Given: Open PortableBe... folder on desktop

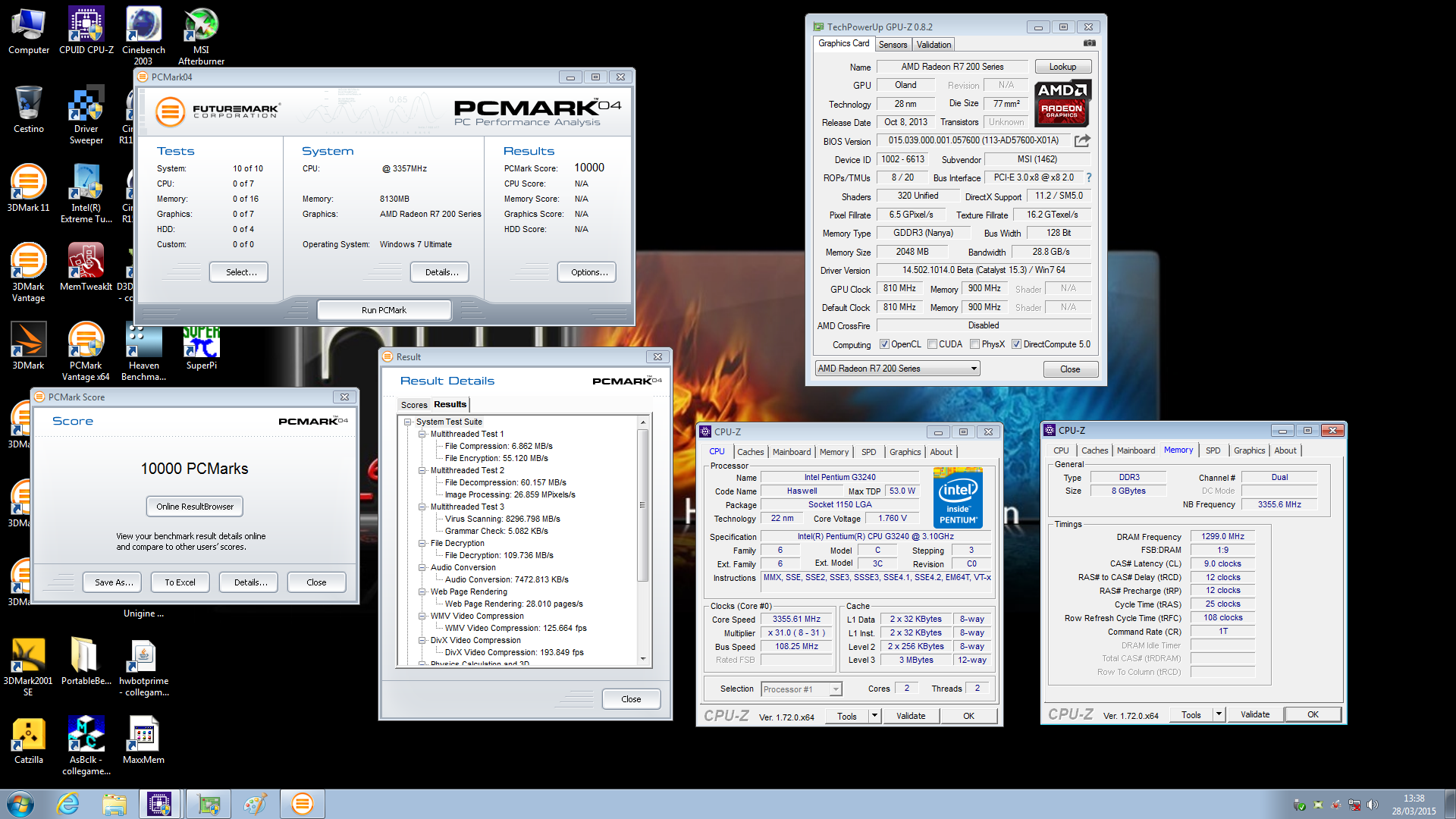Looking at the screenshot, I should 86,661.
